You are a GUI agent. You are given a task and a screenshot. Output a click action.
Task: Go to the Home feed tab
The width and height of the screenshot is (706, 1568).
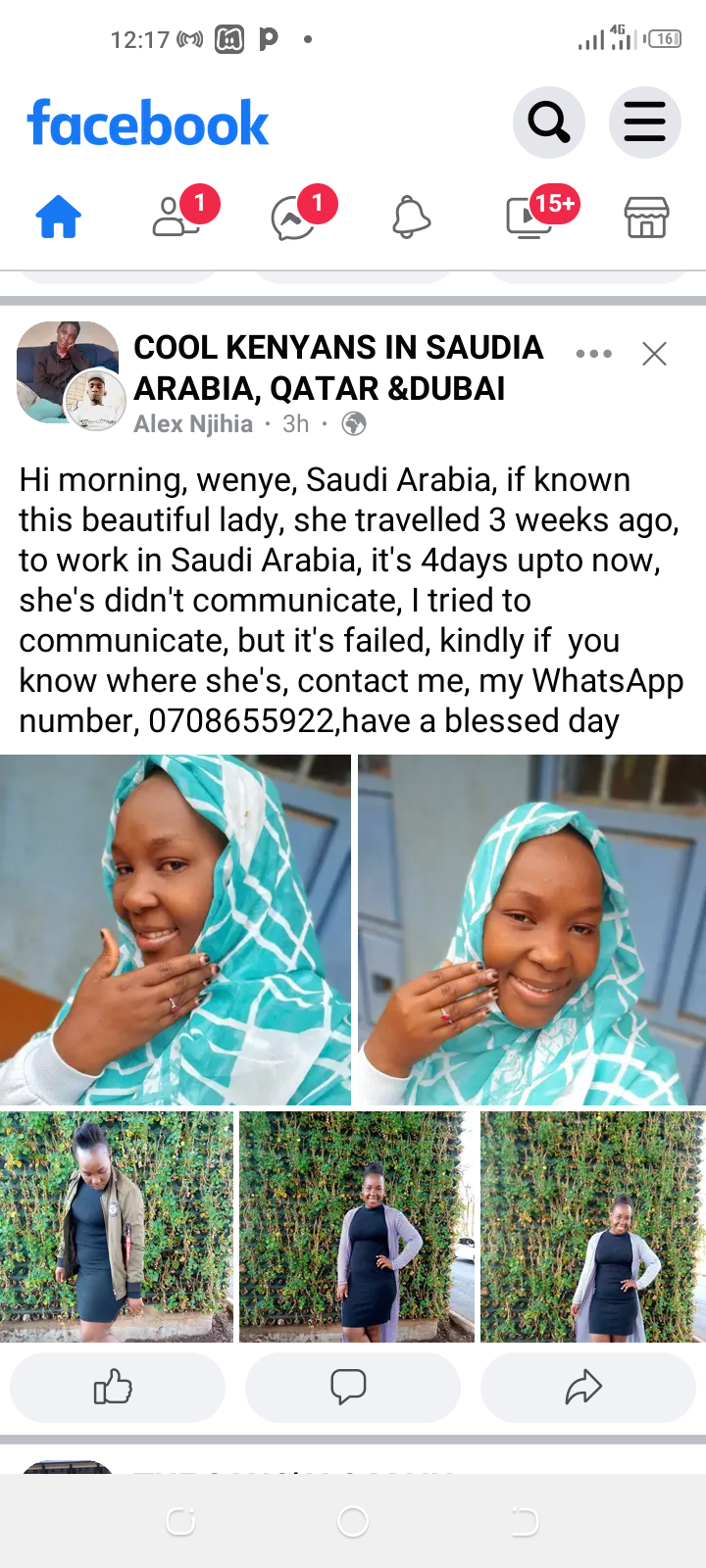pos(59,217)
